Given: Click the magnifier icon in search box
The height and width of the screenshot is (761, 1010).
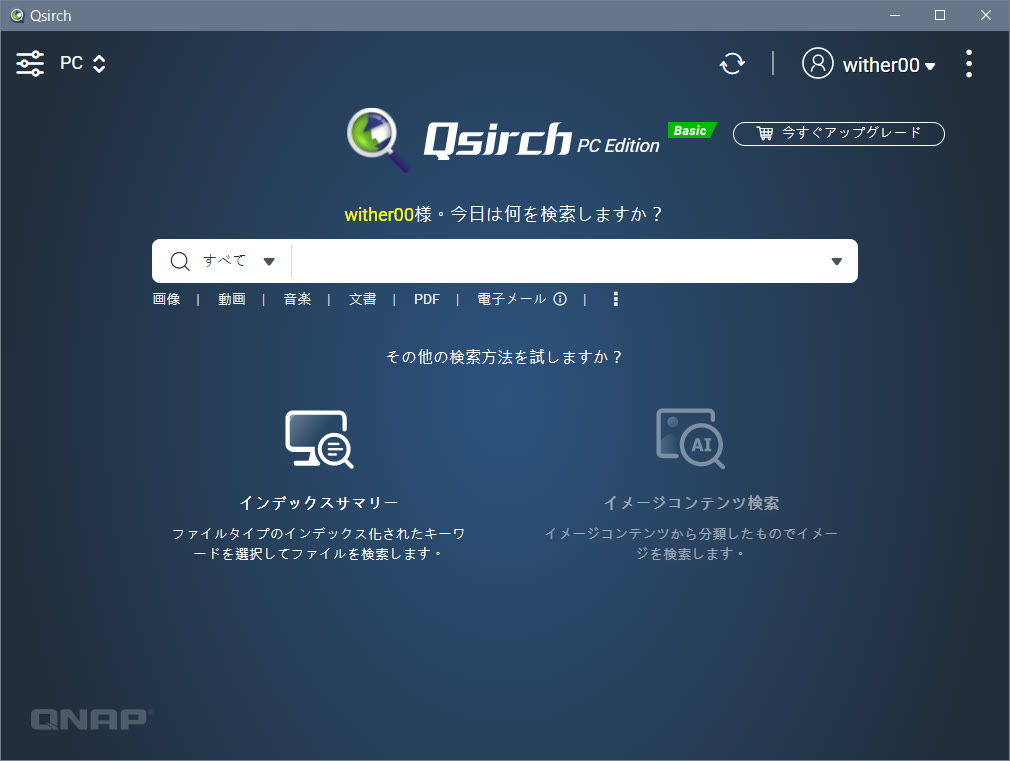Looking at the screenshot, I should 180,261.
